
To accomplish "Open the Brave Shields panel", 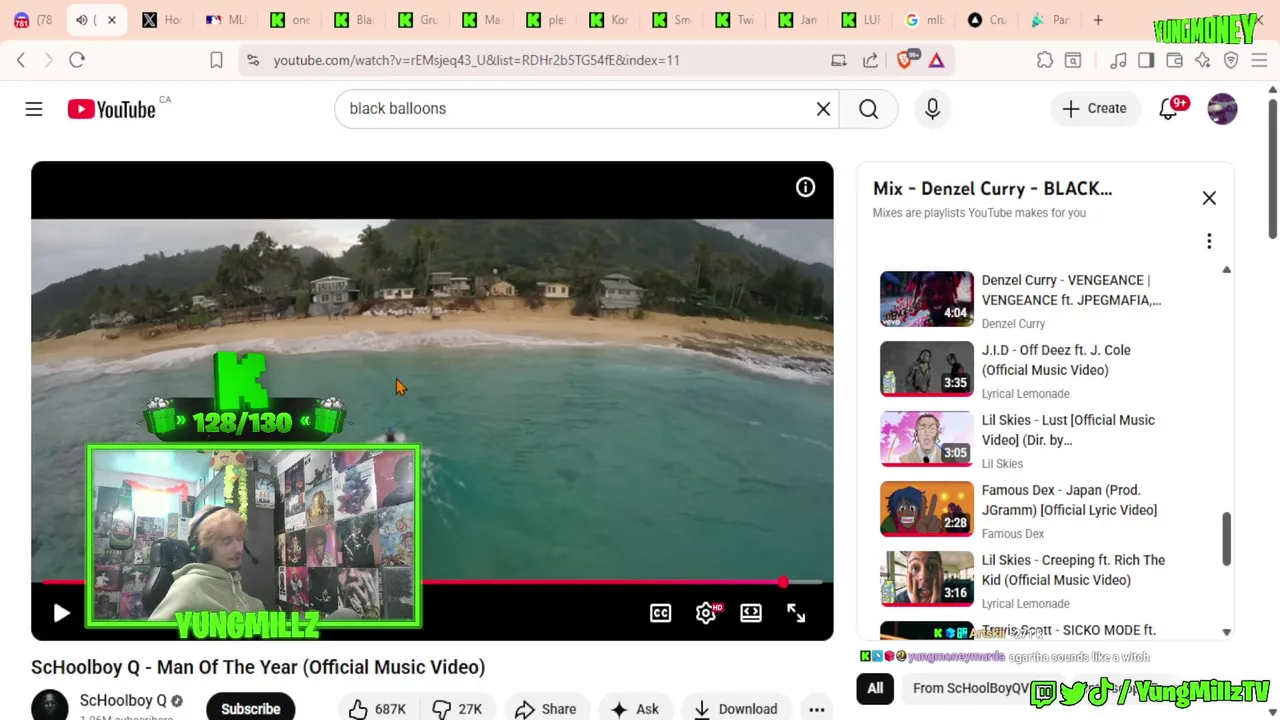I will tap(905, 60).
